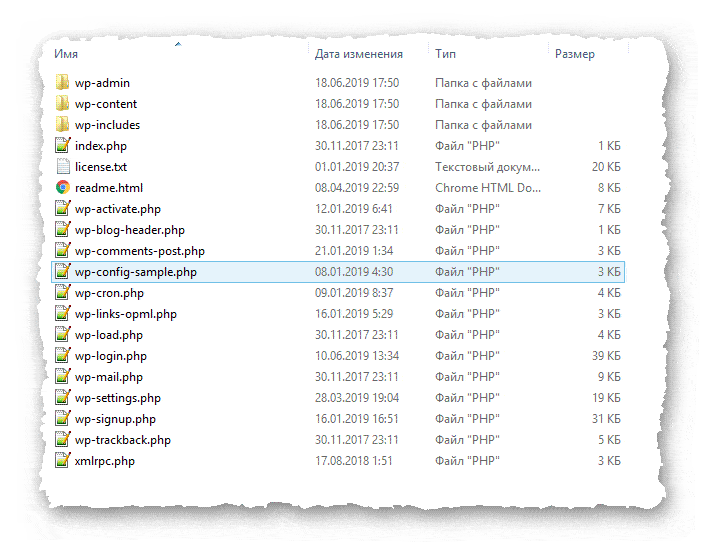Sort by the Имя column header
704x544 pixels.
click(x=66, y=54)
